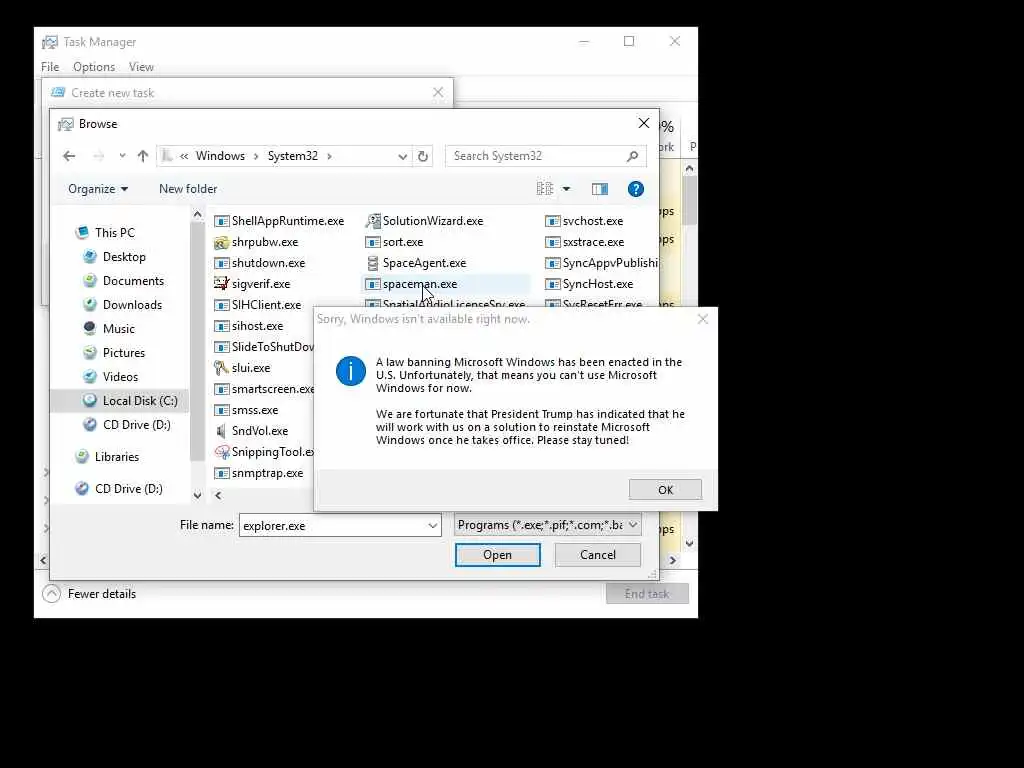Click the File name text field
The width and height of the screenshot is (1024, 768).
[332, 526]
